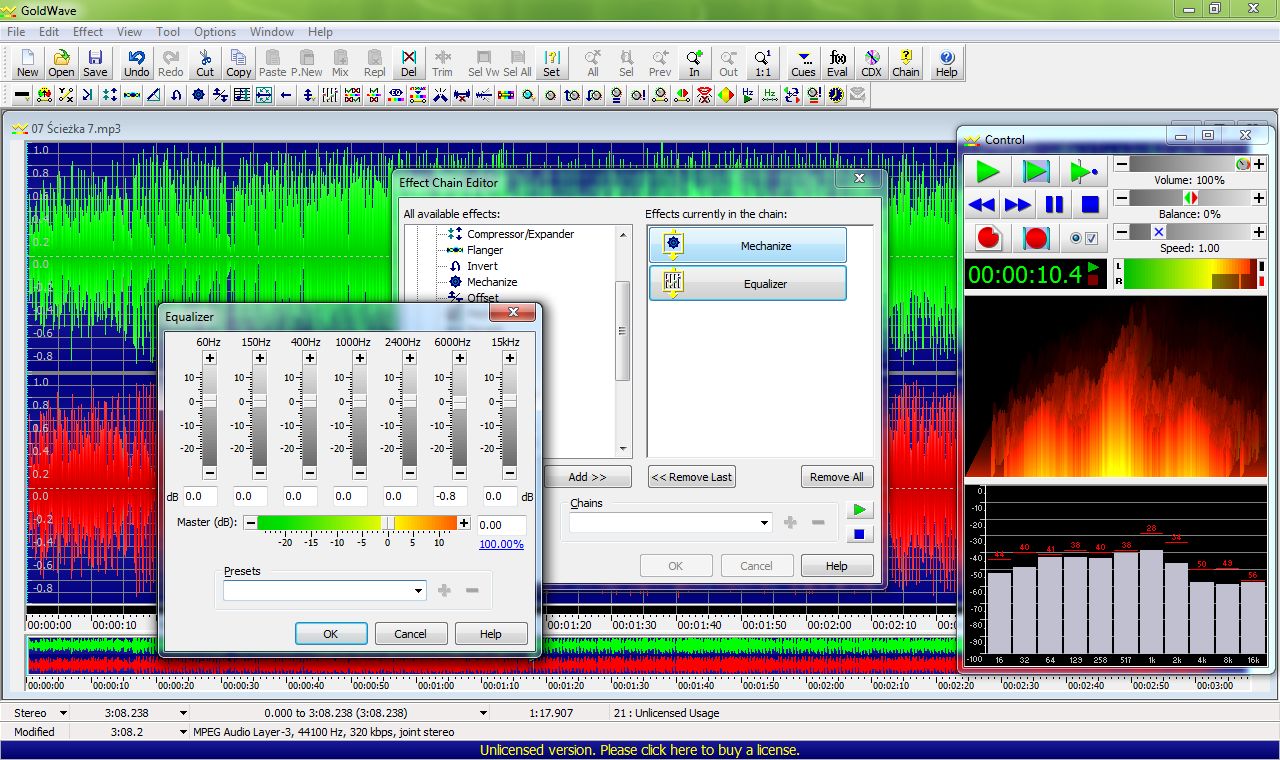Decrease the 15kHz band with its minus button
This screenshot has height=760, width=1280.
[510, 472]
